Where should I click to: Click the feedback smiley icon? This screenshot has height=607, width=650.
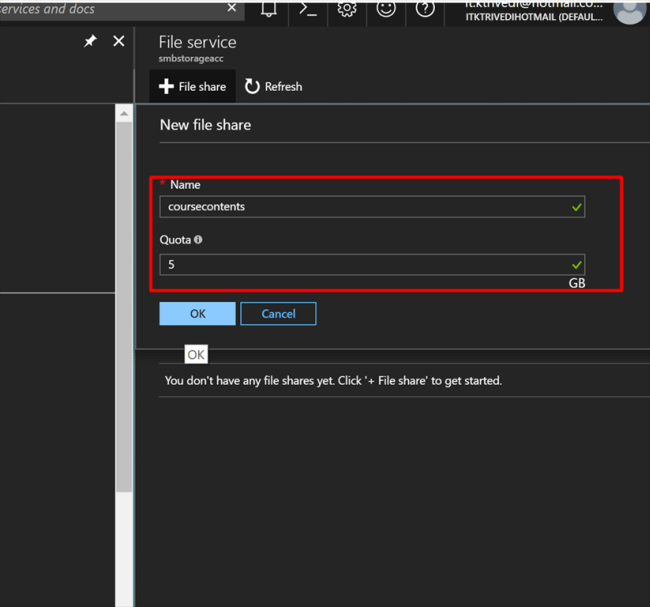click(x=386, y=9)
